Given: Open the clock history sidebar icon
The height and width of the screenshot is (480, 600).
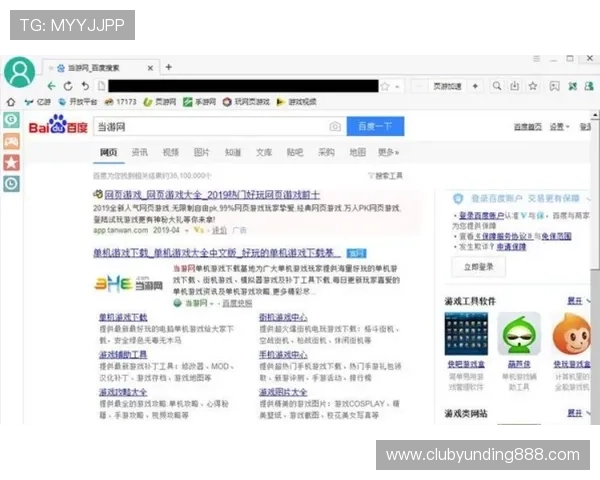Looking at the screenshot, I should (x=11, y=184).
